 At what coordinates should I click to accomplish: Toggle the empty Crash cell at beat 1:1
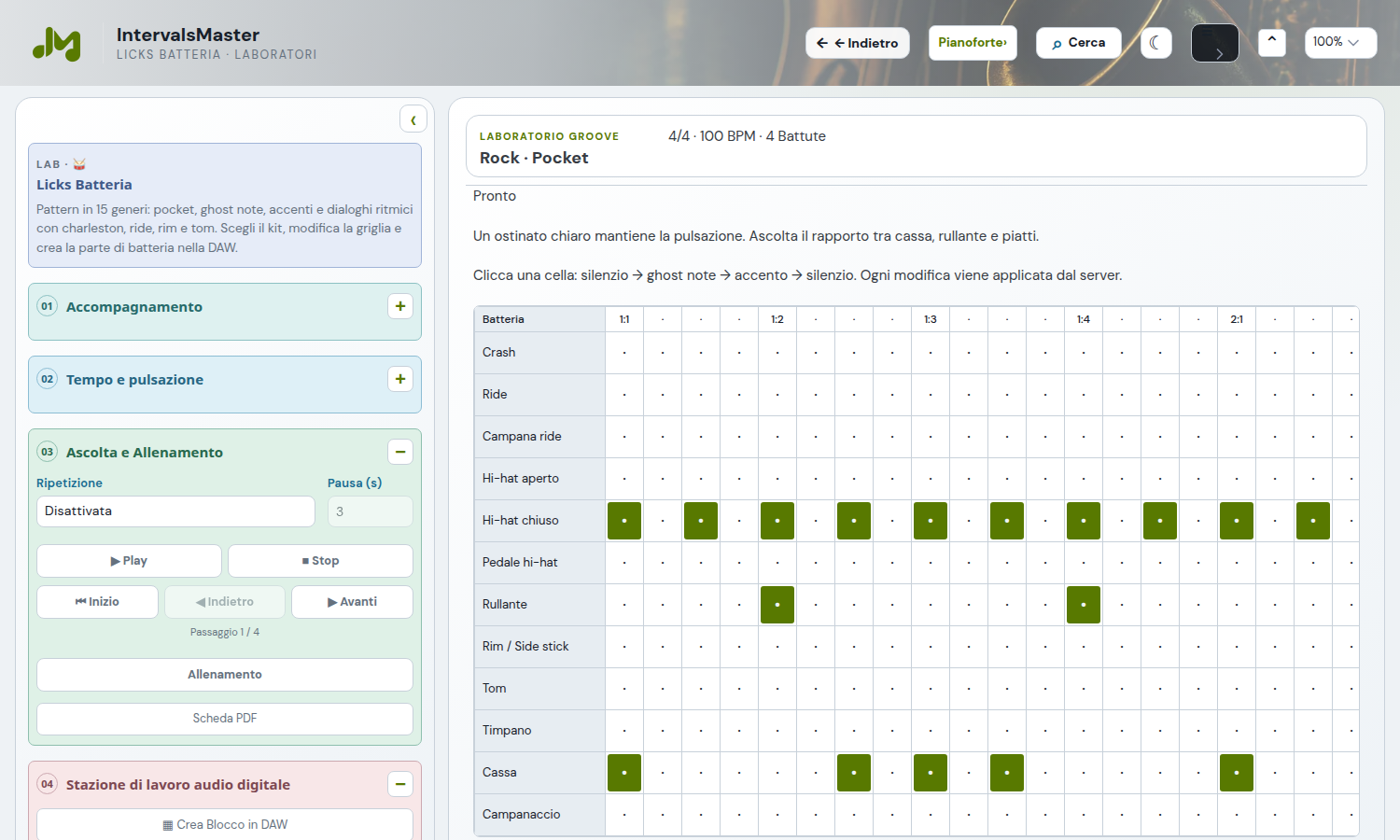pyautogui.click(x=624, y=353)
